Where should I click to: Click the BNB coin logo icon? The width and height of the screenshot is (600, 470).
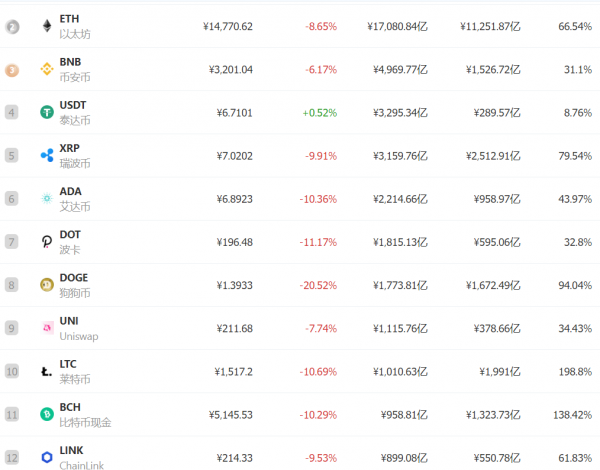click(x=46, y=69)
